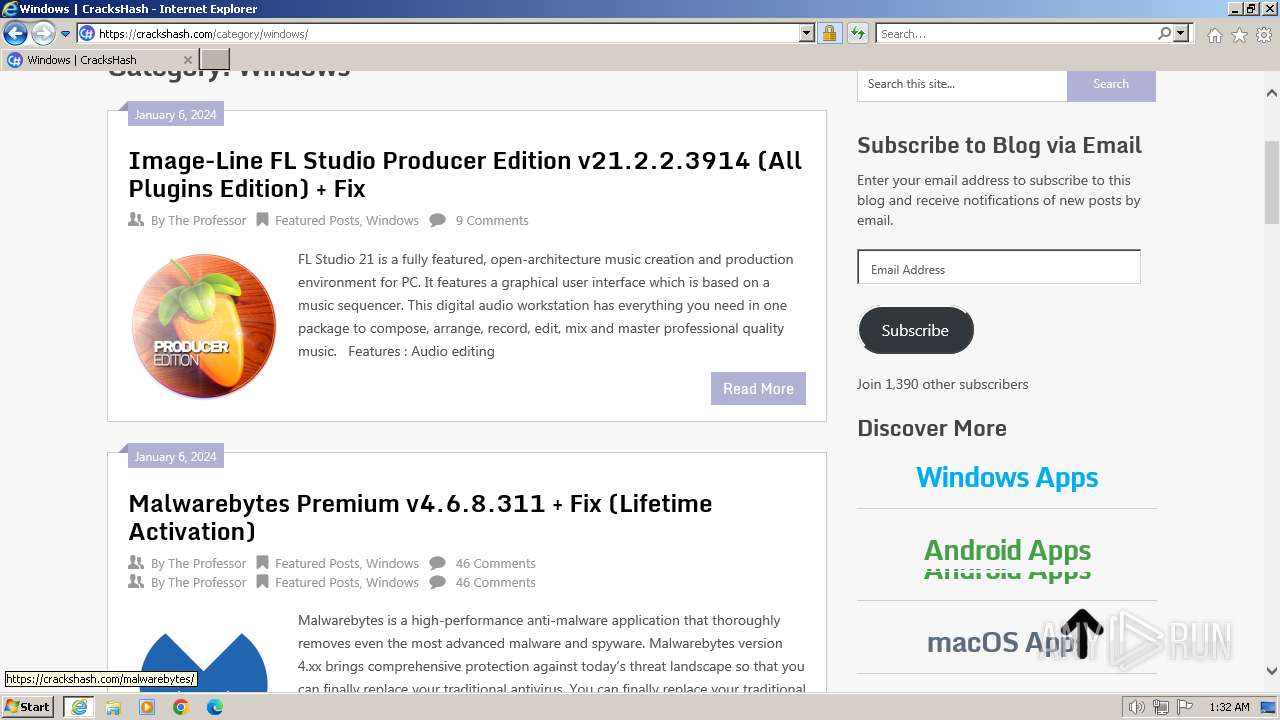
Task: Click author icon beside FL Studio byline
Action: [136, 220]
